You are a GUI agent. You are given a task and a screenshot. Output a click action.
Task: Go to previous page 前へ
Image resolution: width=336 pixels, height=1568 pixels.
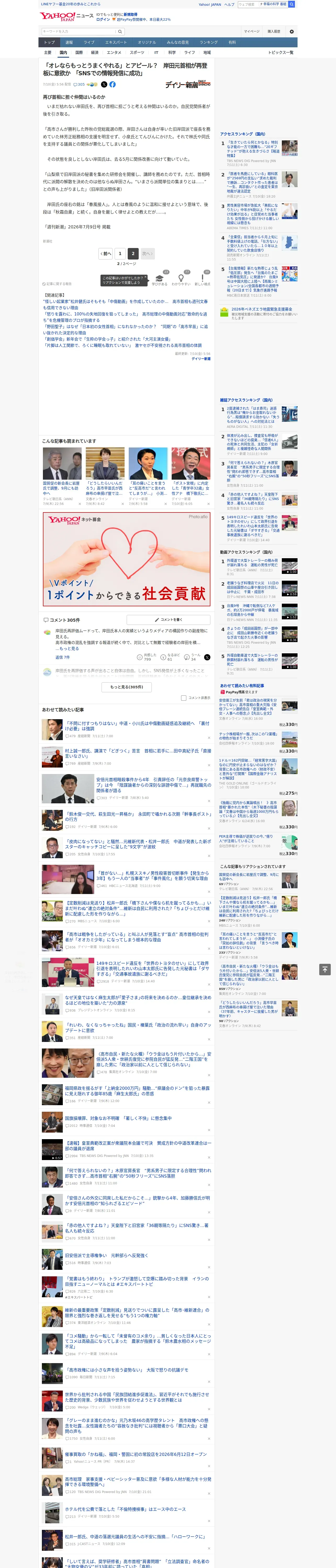pyautogui.click(x=106, y=253)
